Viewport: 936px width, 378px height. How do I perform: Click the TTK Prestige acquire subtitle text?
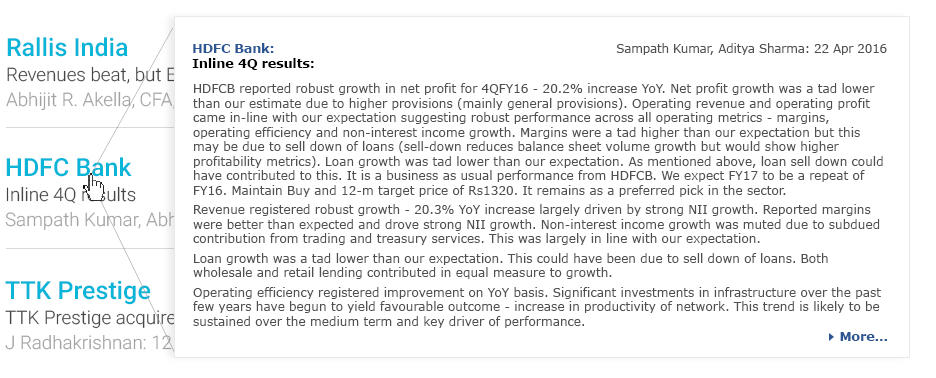[90, 318]
